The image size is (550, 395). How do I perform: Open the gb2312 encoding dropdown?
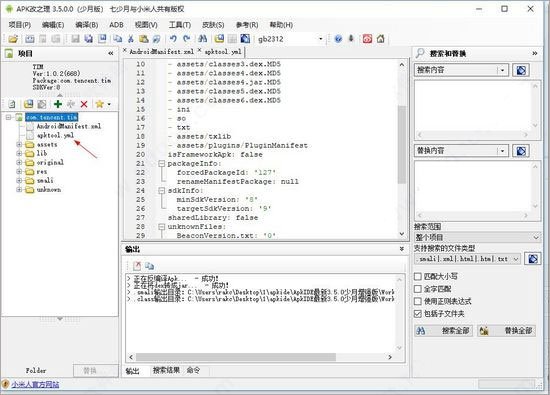point(320,39)
